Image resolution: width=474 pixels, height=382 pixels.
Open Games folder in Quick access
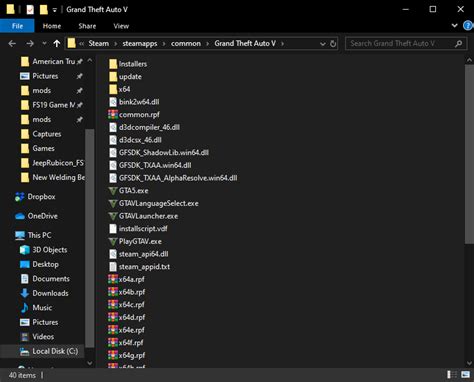[38, 148]
